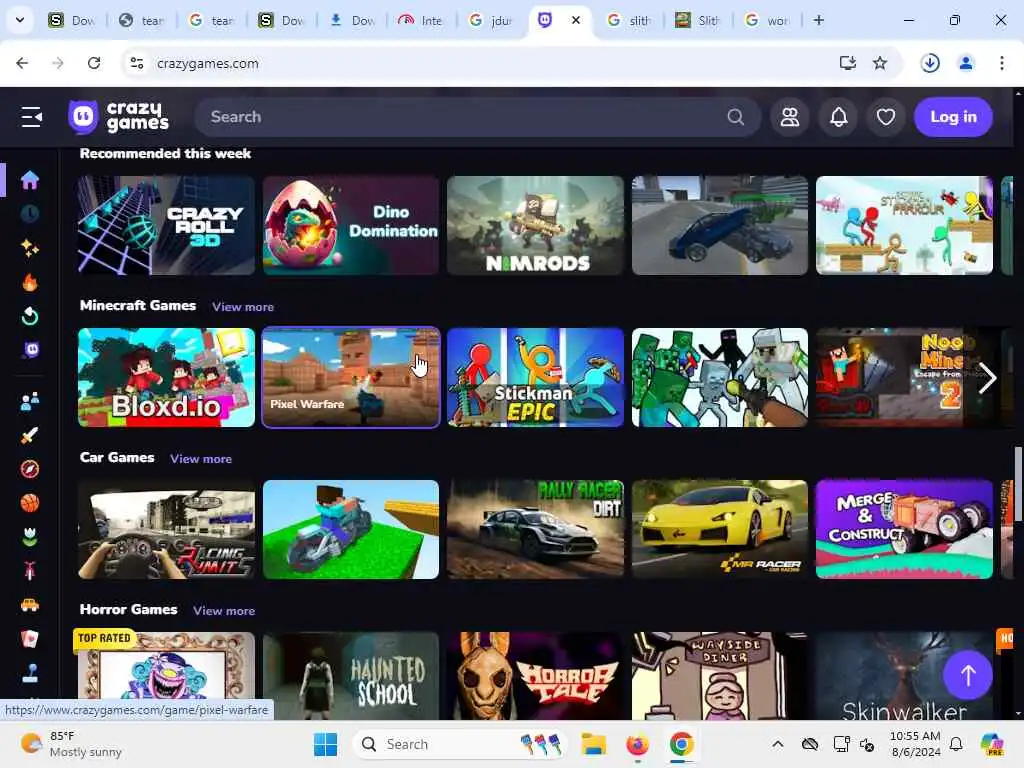Click the page vertical scrollbar thumb
1024x768 pixels.
pyautogui.click(x=1018, y=485)
